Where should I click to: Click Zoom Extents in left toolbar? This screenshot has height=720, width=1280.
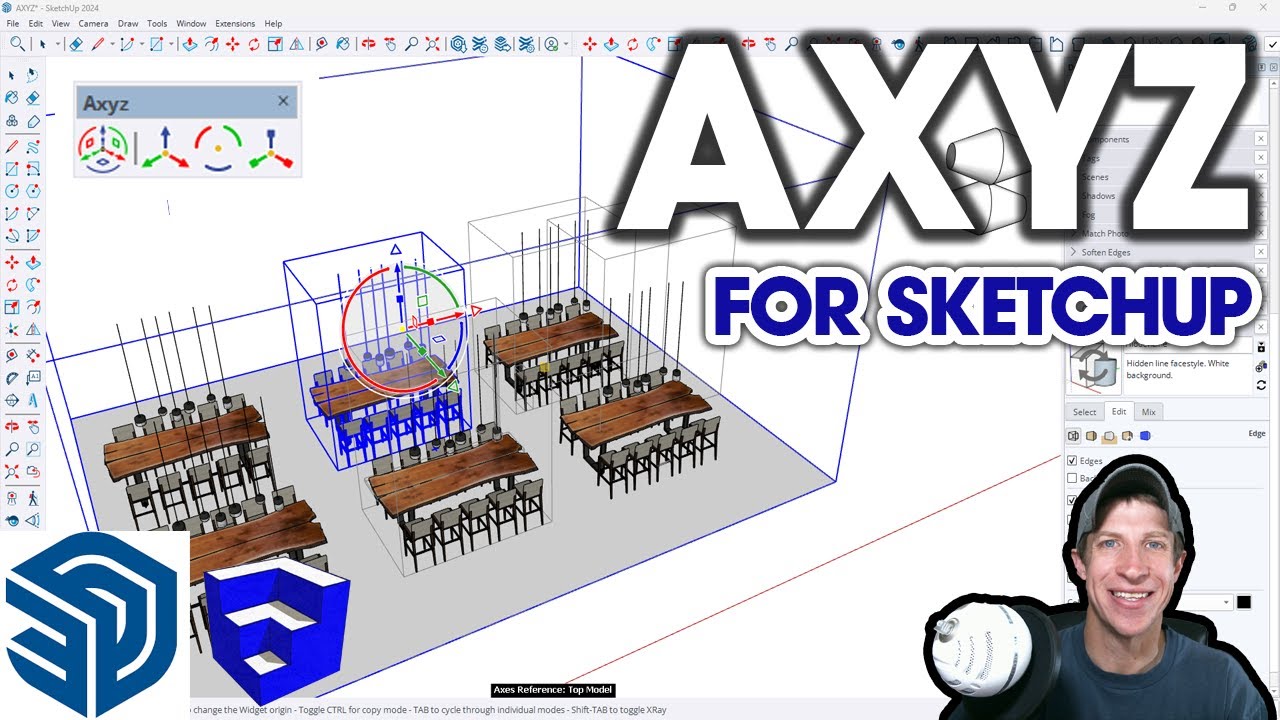(x=11, y=472)
